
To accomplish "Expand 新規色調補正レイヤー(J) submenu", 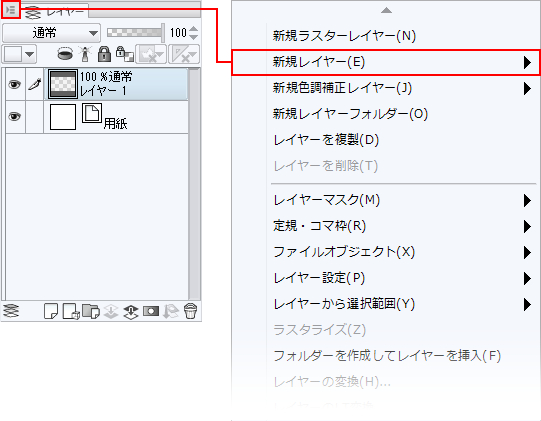I will click(x=527, y=88).
